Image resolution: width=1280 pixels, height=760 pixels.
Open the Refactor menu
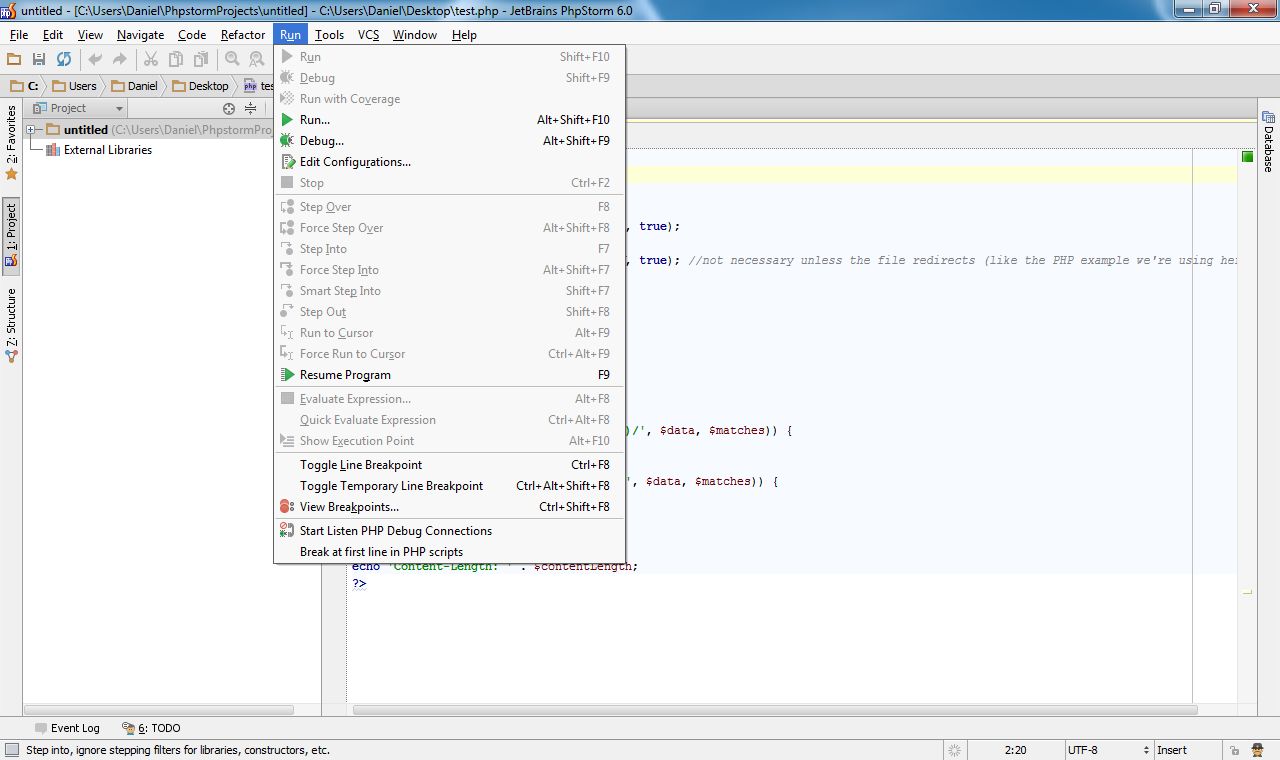pyautogui.click(x=243, y=35)
